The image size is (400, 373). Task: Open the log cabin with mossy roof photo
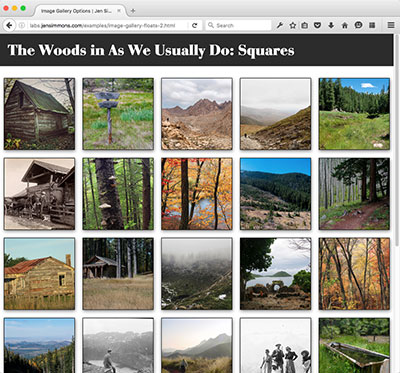click(39, 114)
